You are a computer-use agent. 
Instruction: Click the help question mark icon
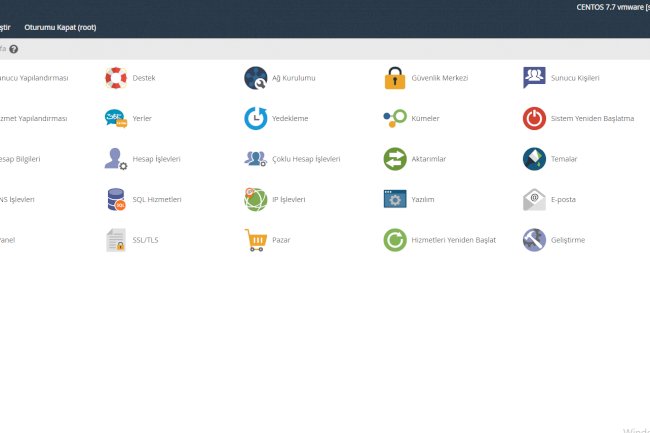pyautogui.click(x=14, y=49)
